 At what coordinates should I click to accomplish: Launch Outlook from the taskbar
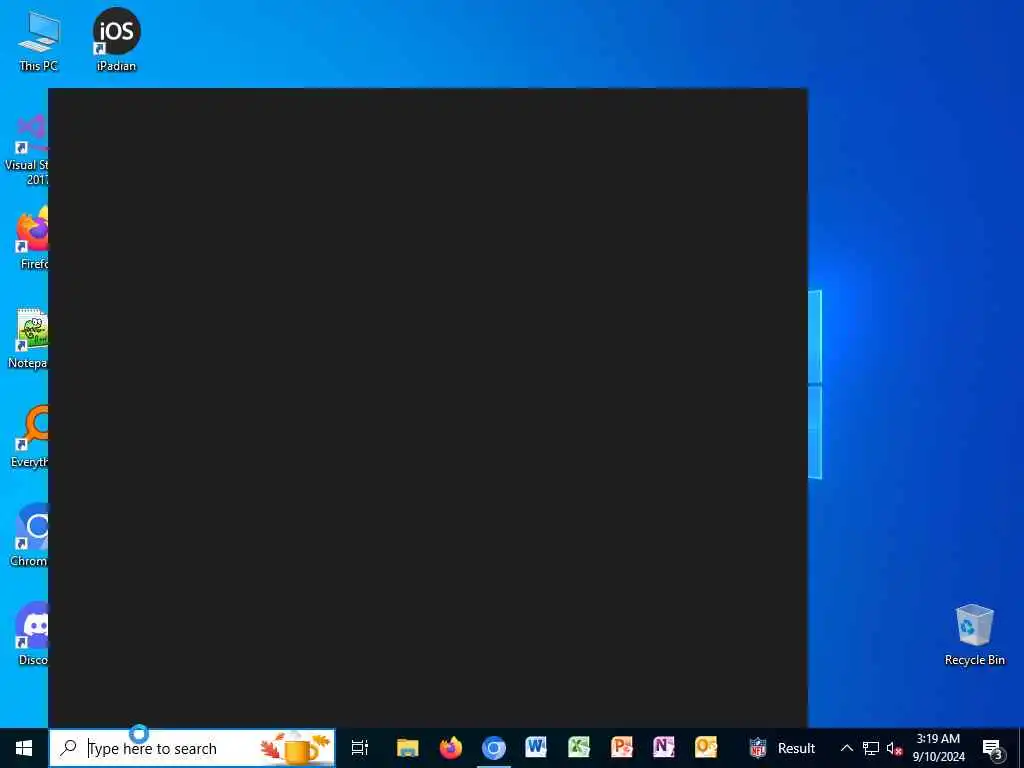(706, 748)
